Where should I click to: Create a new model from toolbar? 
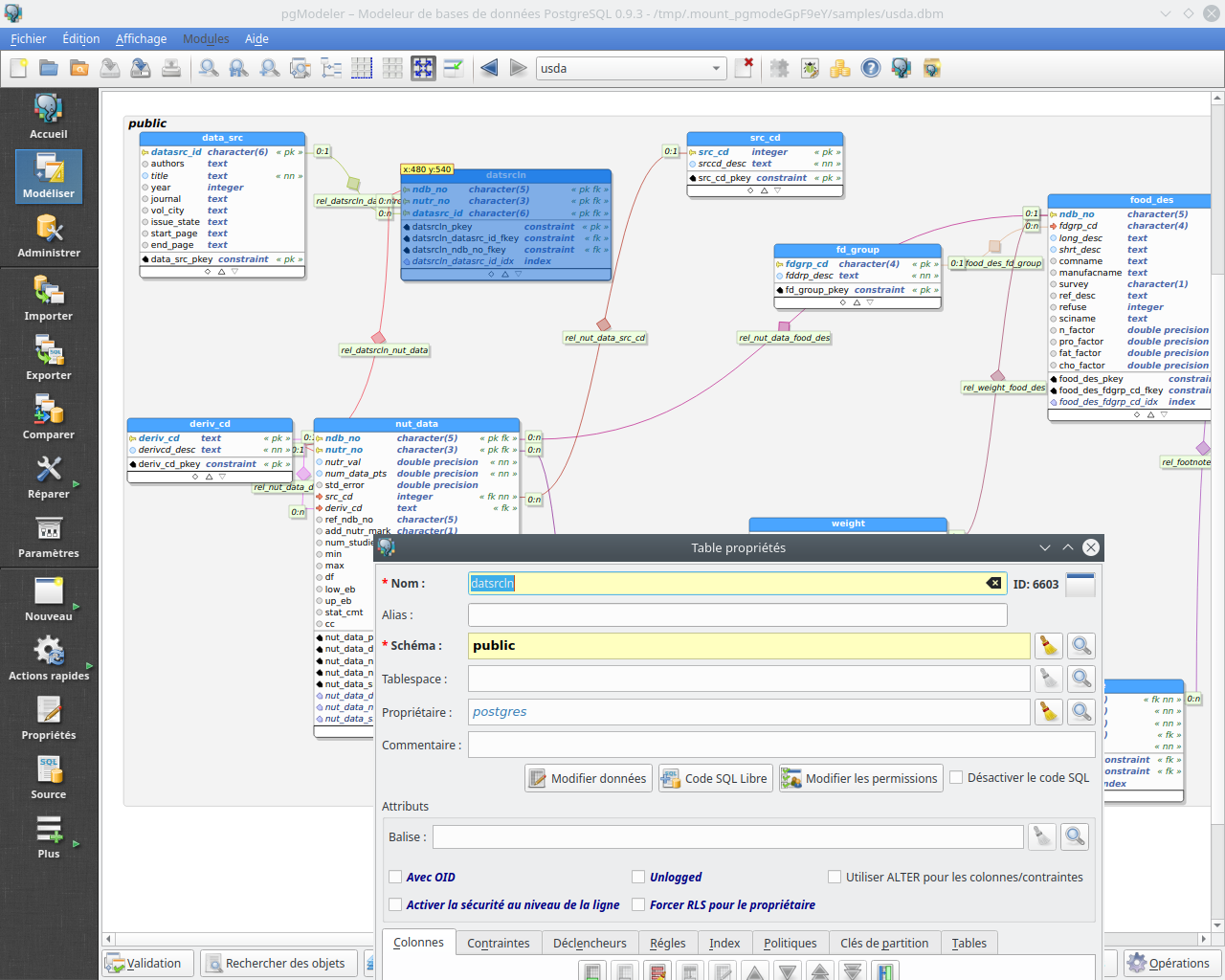pyautogui.click(x=18, y=68)
